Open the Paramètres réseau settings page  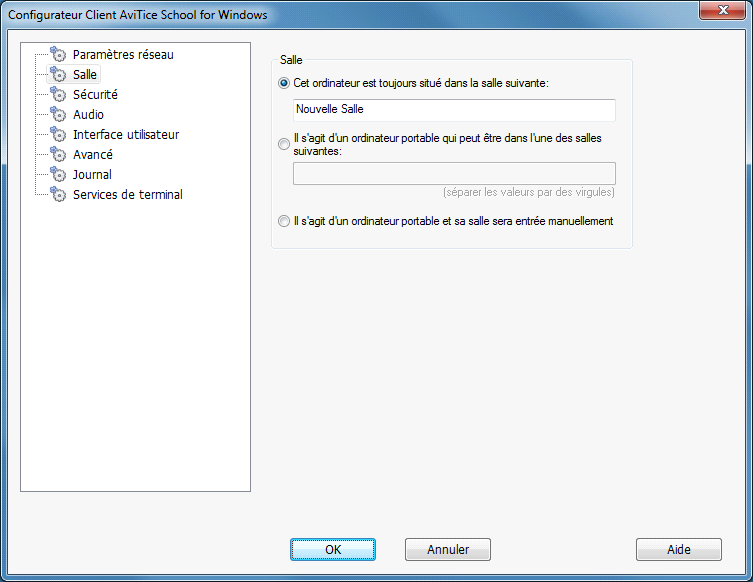[x=123, y=55]
